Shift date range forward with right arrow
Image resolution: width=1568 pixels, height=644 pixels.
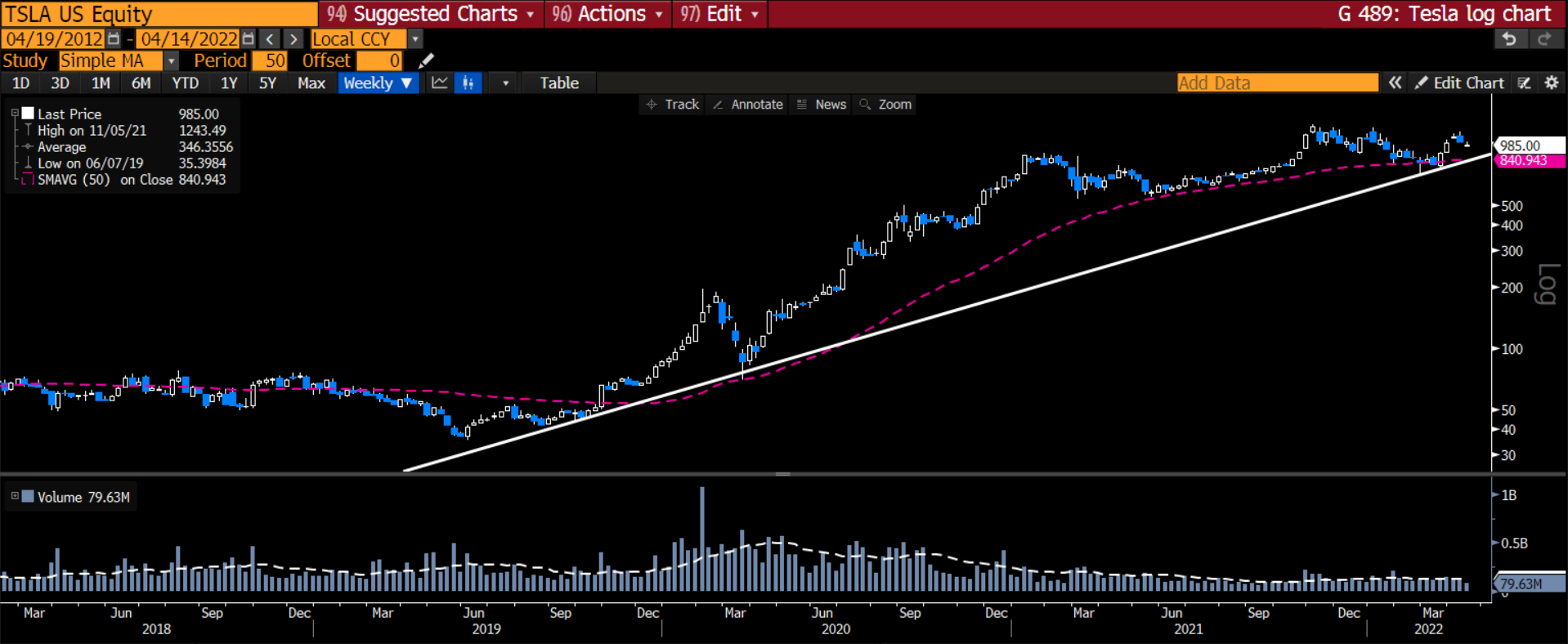click(293, 38)
